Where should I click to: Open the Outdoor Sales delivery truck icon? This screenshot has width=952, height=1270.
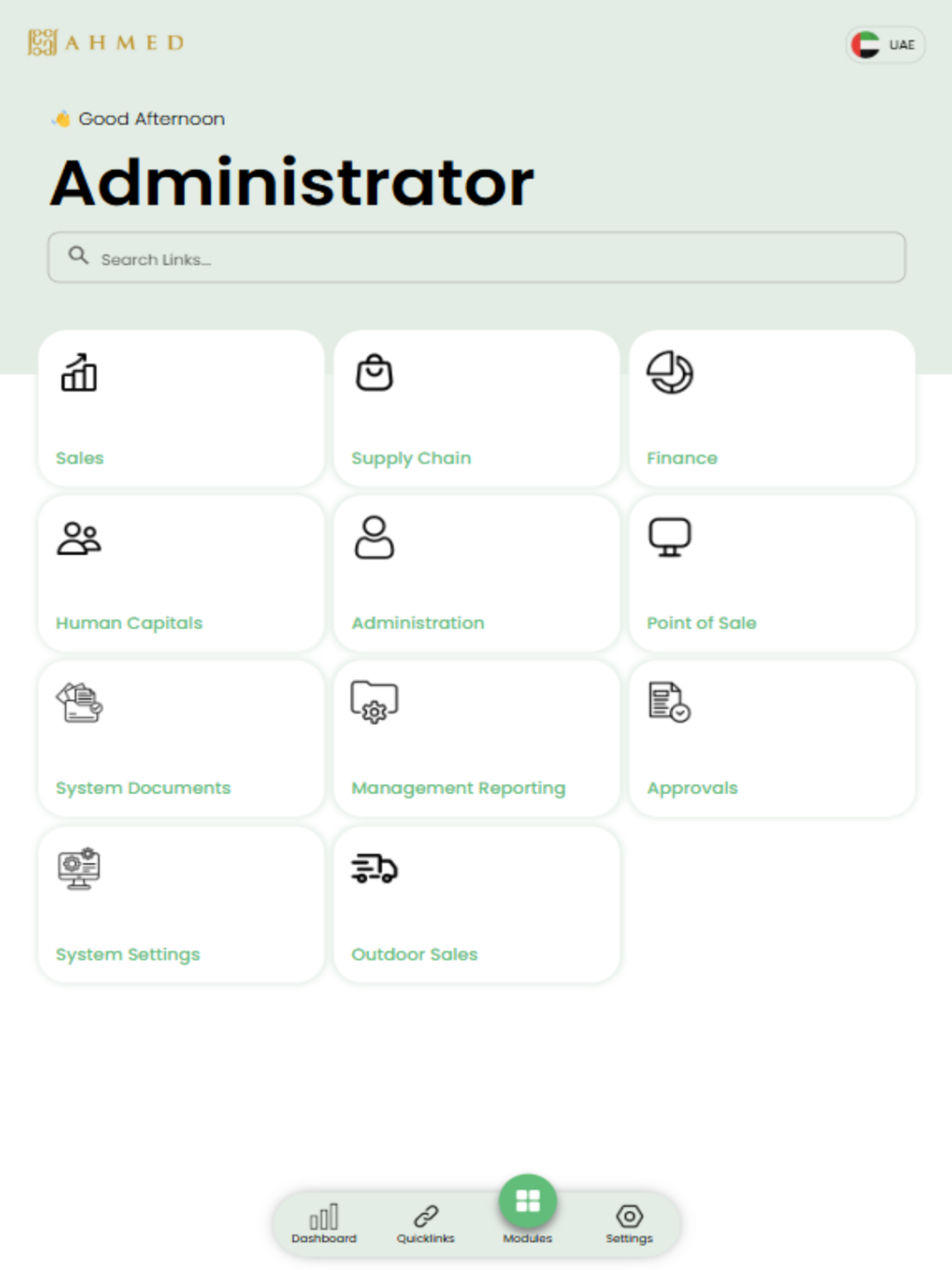(x=374, y=868)
